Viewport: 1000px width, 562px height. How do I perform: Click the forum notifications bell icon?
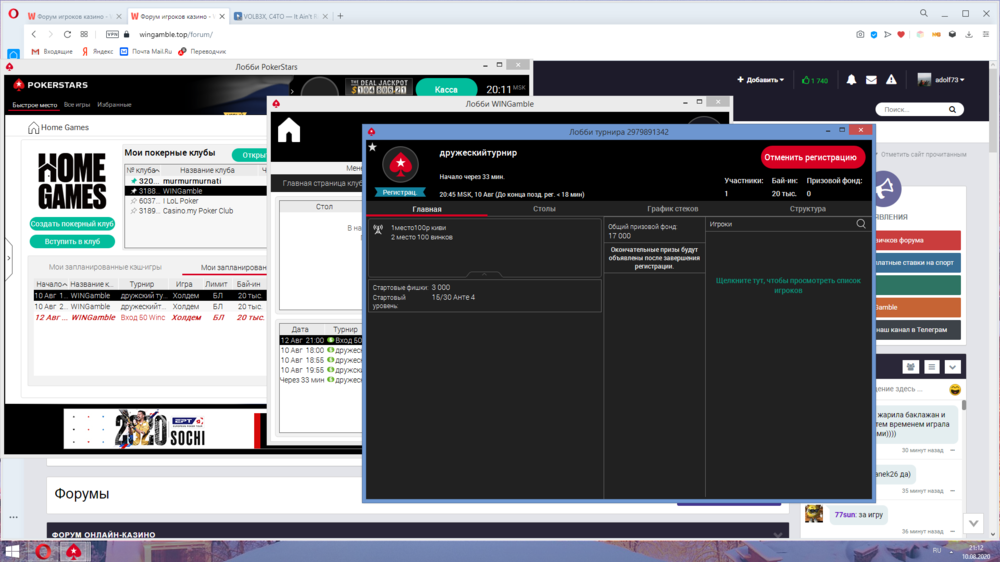(851, 80)
